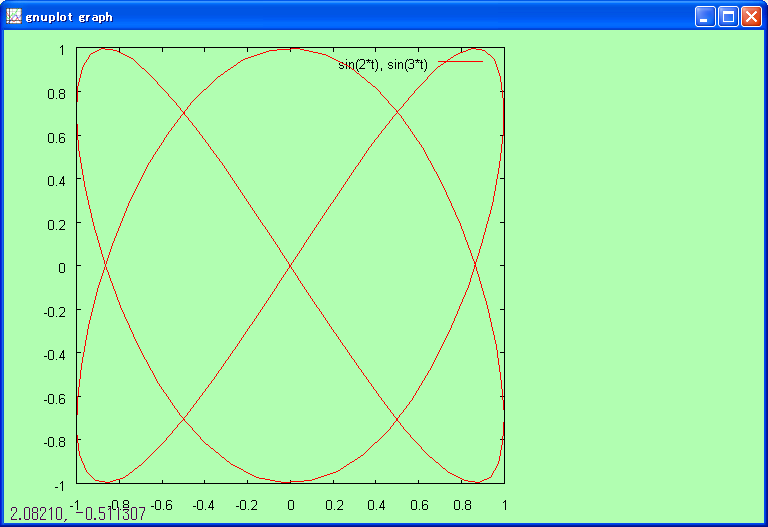The width and height of the screenshot is (768, 527).
Task: Click the legend label 'sin(2*t), sin(3*t)'
Action: tap(383, 64)
